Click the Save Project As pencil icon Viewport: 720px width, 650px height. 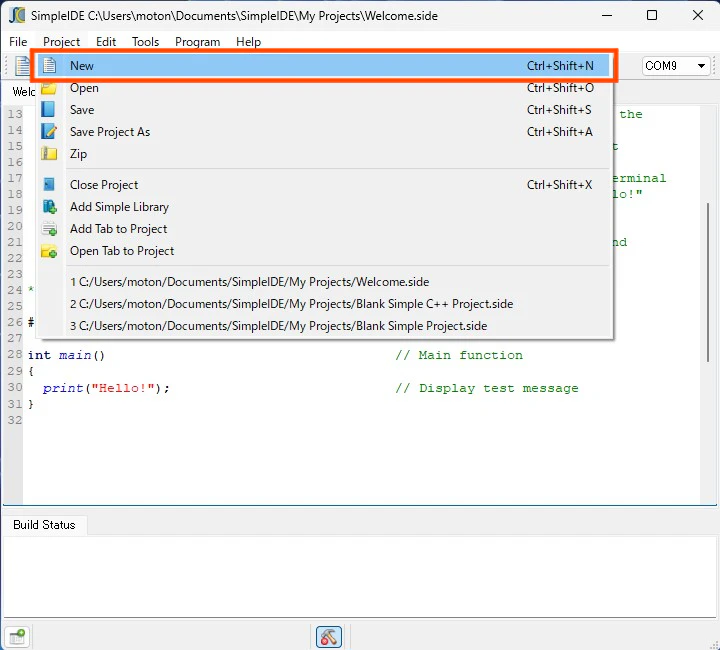pyautogui.click(x=49, y=132)
